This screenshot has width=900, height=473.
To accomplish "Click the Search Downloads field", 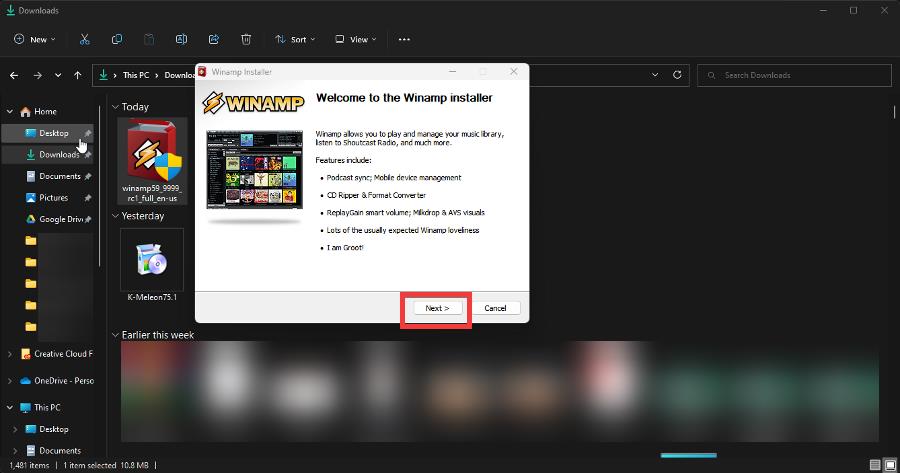I will (794, 75).
